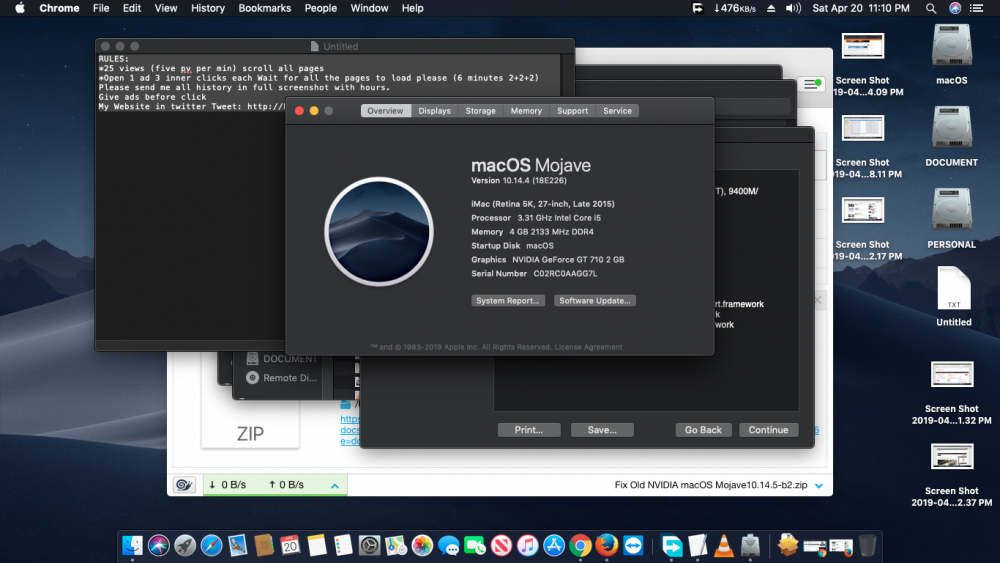Viewport: 1000px width, 563px height.
Task: Open System Preferences gear in dock
Action: (369, 546)
